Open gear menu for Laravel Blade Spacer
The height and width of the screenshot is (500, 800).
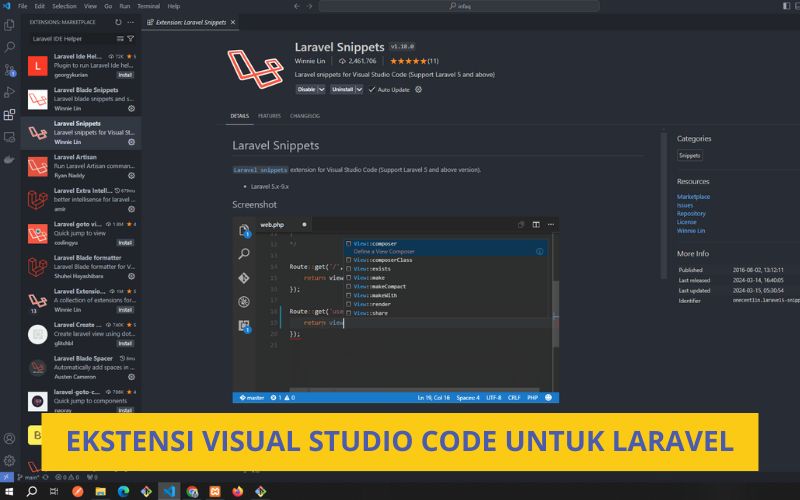tap(131, 377)
